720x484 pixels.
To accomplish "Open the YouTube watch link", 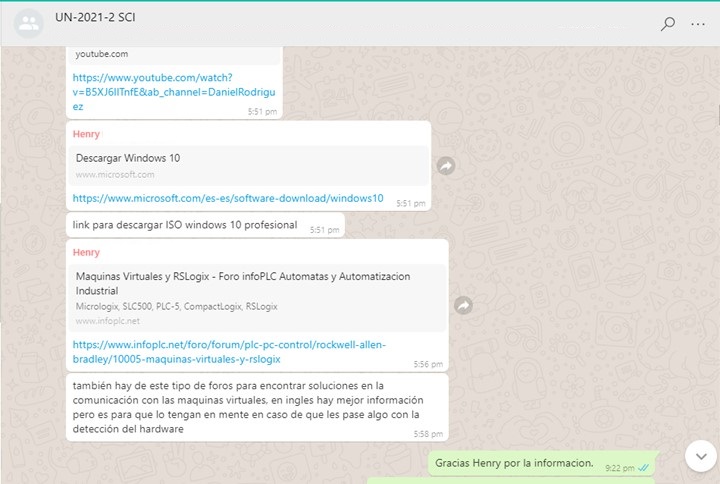I will tap(152, 91).
